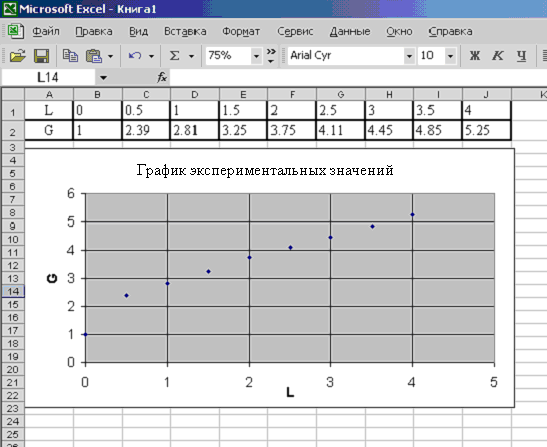This screenshot has height=447, width=547.
Task: Select column A header
Action: pos(49,94)
